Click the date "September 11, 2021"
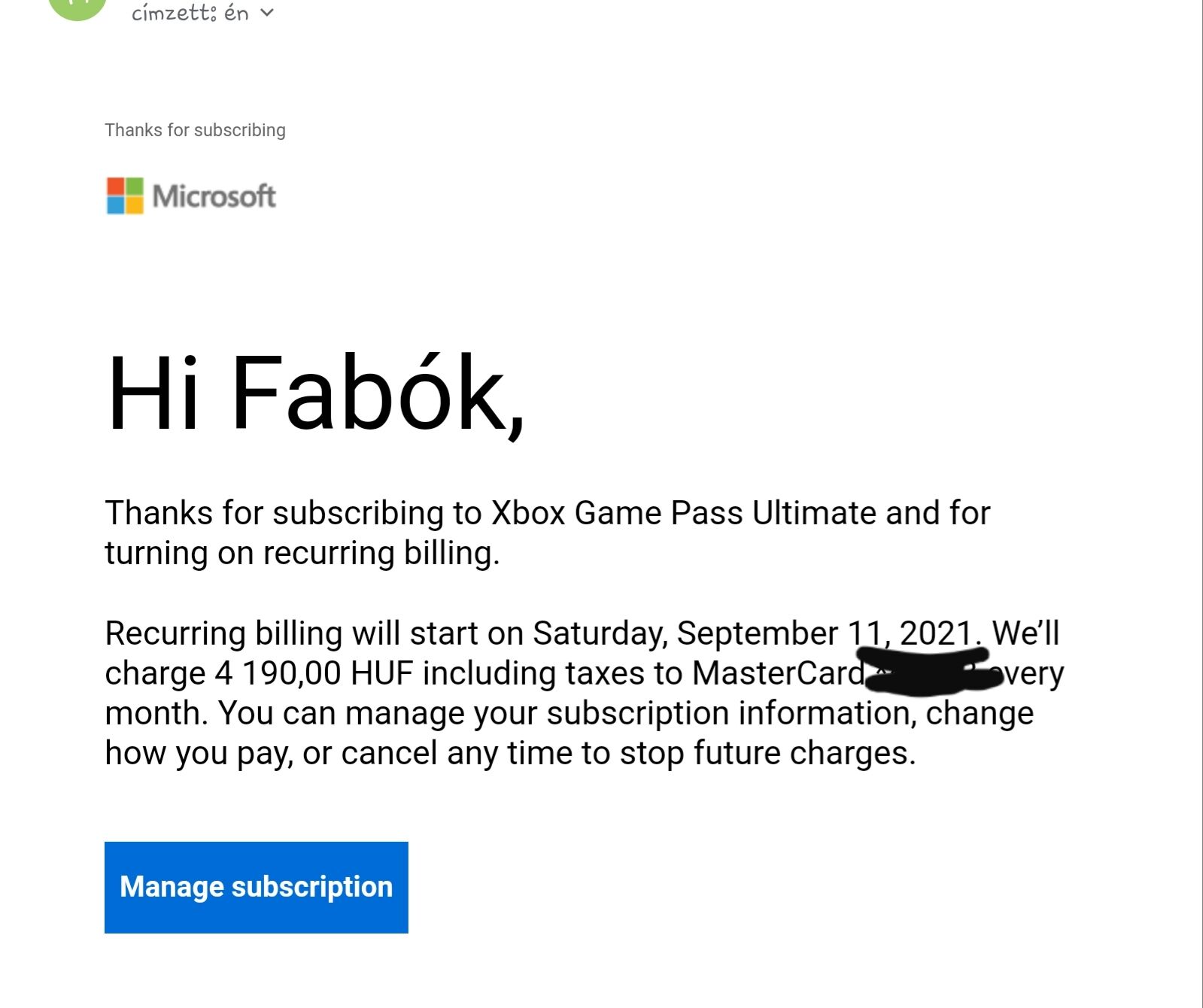 825,633
